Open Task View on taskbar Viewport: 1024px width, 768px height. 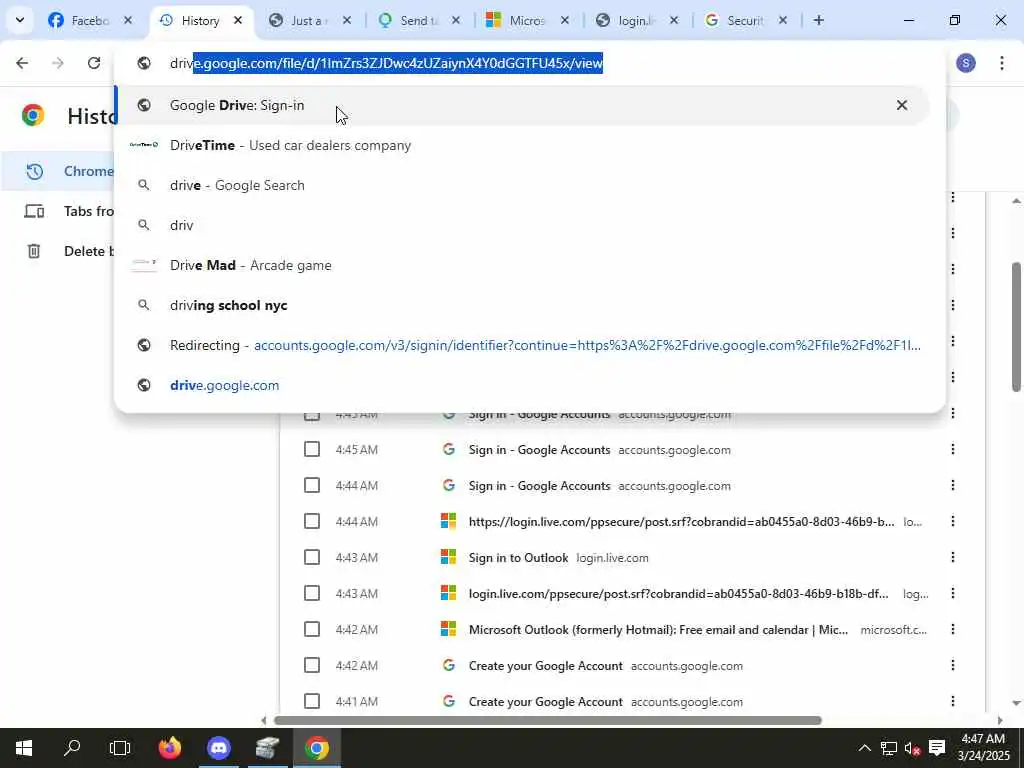(120, 748)
